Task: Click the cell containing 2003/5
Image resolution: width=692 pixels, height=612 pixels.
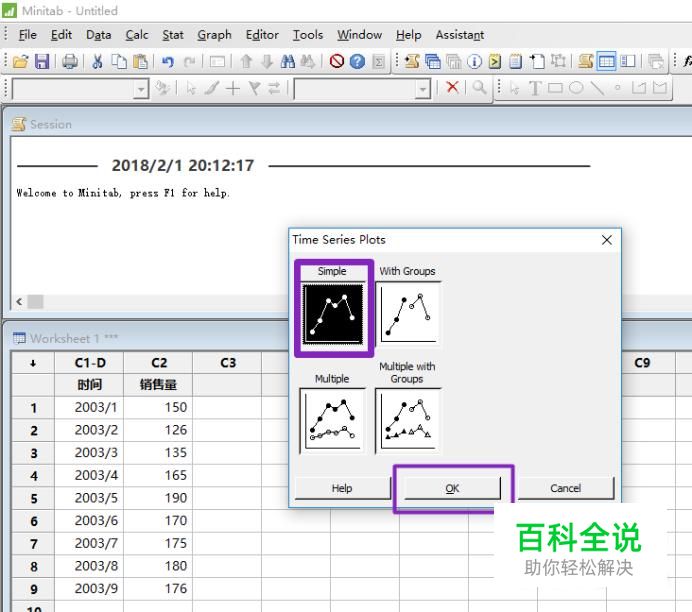Action: coord(89,498)
